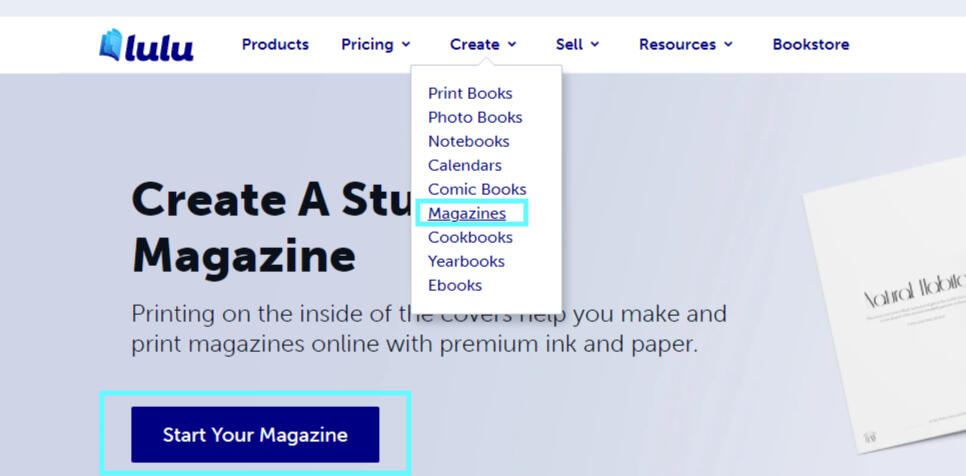
Task: Click the Create A Stunning Magazine heading
Action: tap(271, 227)
